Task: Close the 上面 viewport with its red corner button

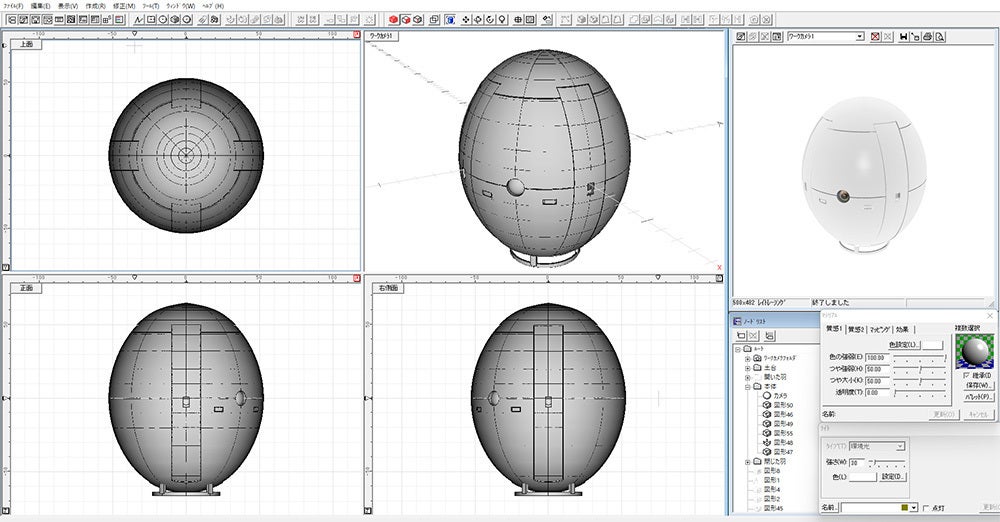Action: tap(356, 35)
